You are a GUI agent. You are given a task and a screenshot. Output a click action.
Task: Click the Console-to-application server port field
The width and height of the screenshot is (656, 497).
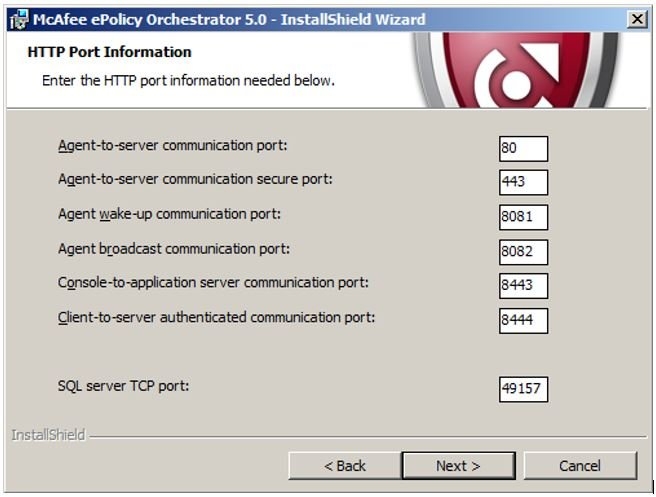[x=523, y=286]
